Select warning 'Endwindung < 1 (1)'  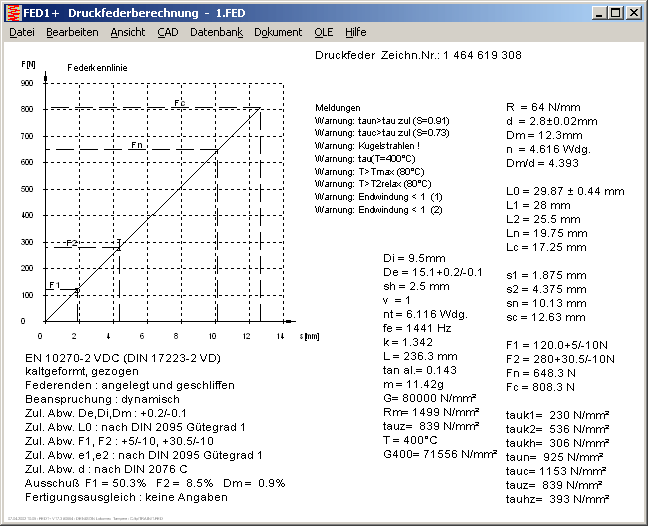click(x=379, y=197)
